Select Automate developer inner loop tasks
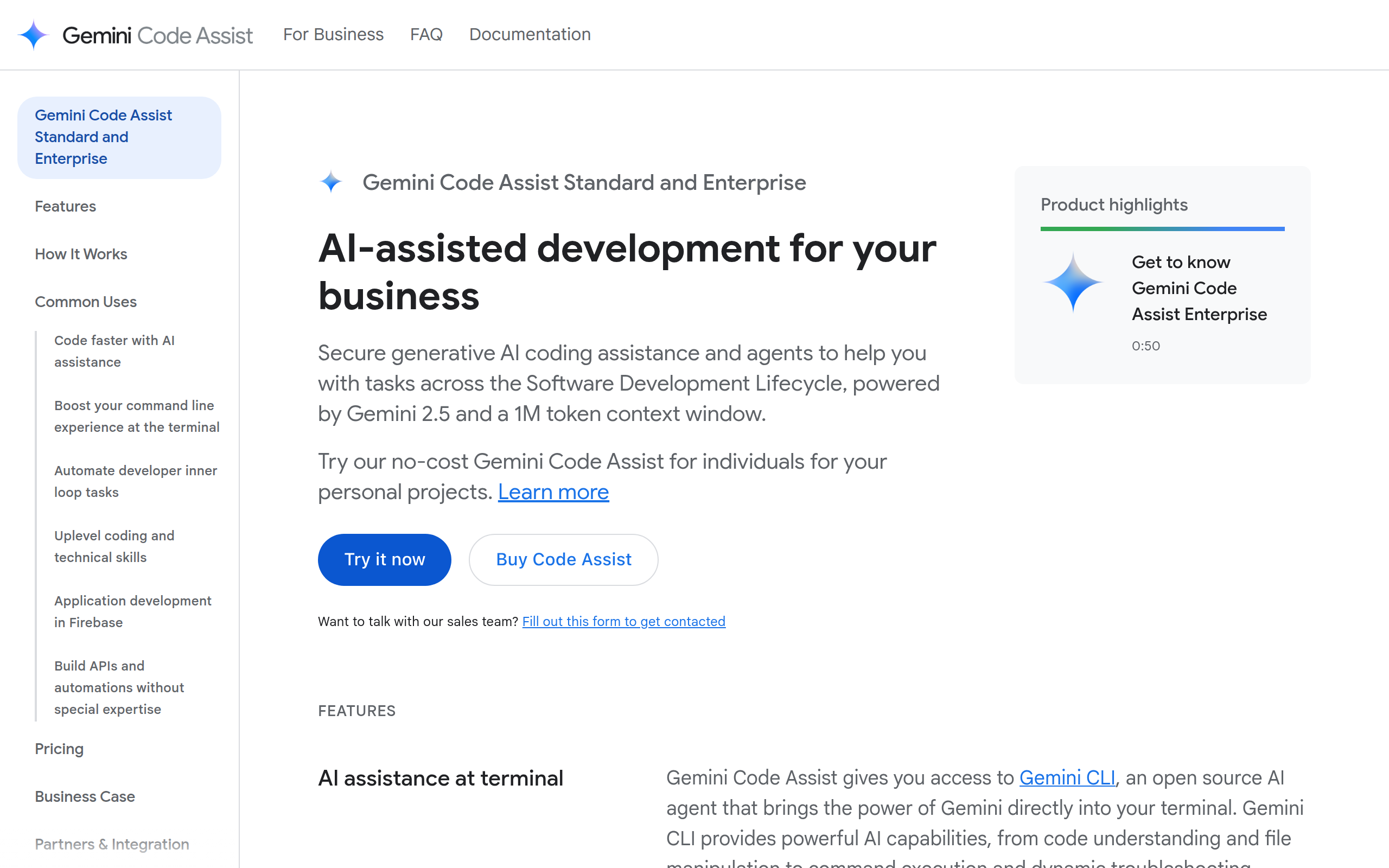Viewport: 1389px width, 868px height. [x=136, y=481]
